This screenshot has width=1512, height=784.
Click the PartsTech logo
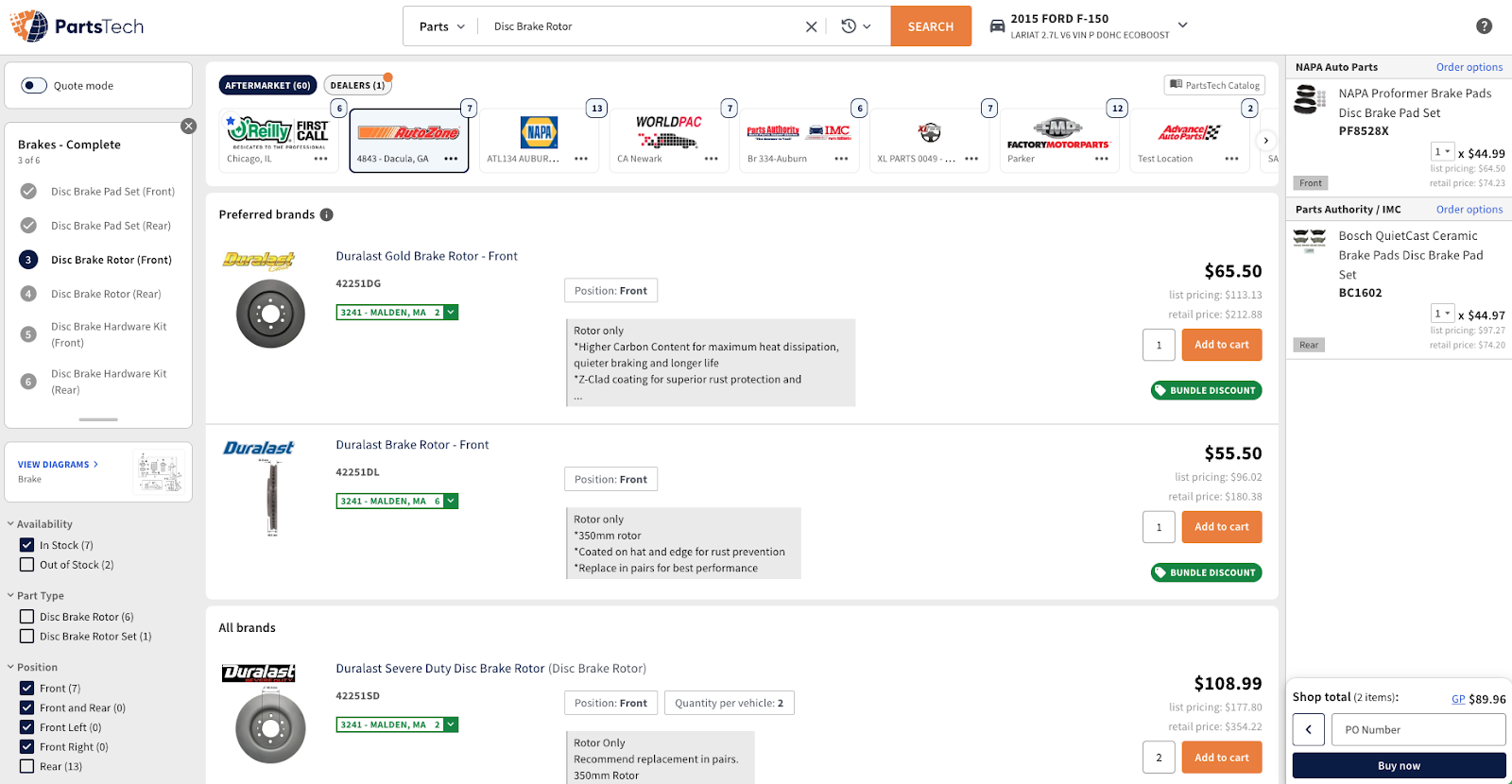pyautogui.click(x=77, y=26)
